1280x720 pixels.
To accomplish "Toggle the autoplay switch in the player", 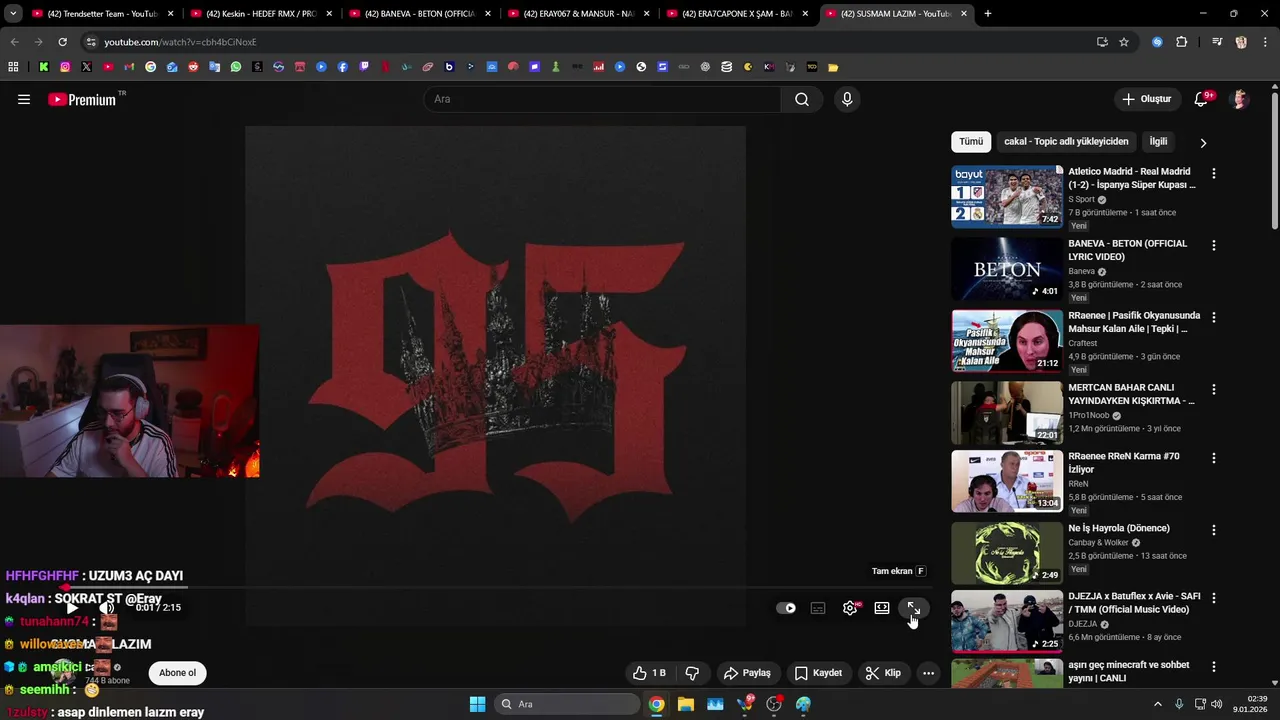I will pyautogui.click(x=786, y=608).
